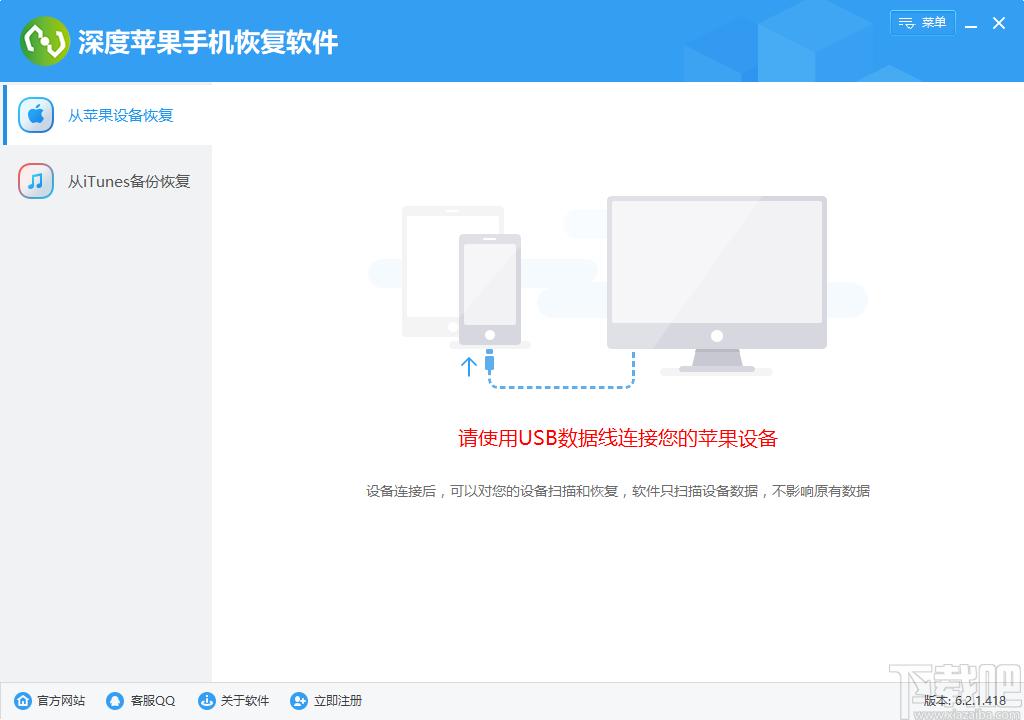Click the blue USB plug icon
The width and height of the screenshot is (1024, 720).
click(489, 361)
